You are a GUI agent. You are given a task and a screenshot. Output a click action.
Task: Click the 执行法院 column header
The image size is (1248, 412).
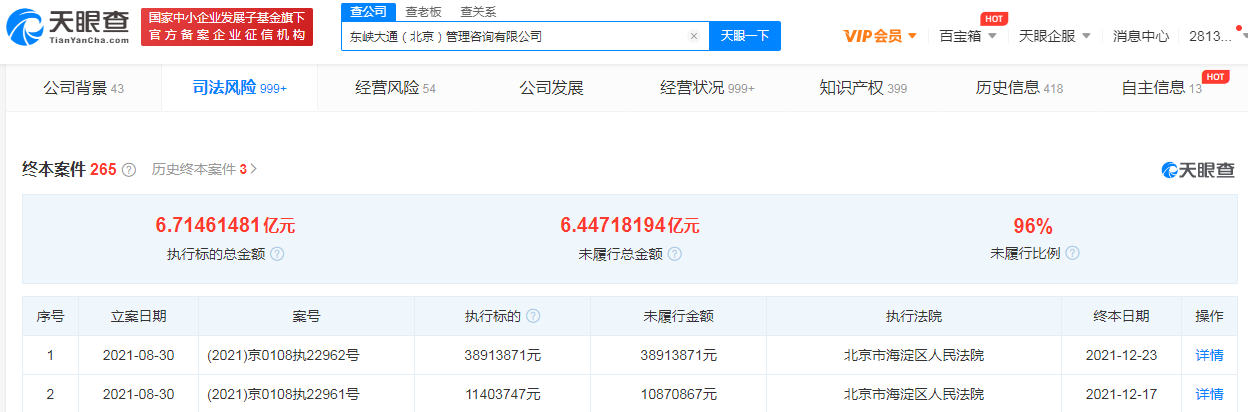pos(913,316)
